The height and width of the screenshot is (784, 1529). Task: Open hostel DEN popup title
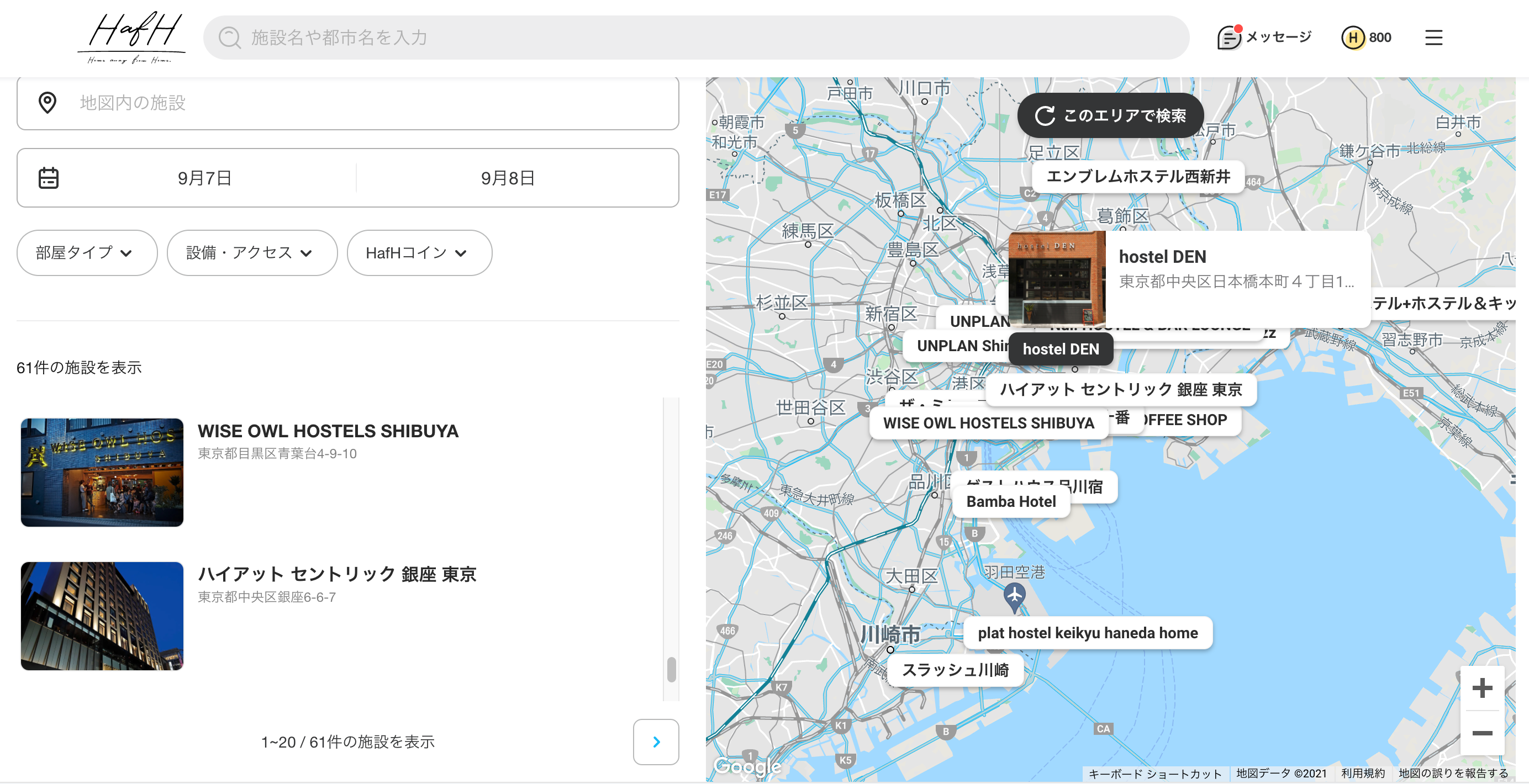1162,257
